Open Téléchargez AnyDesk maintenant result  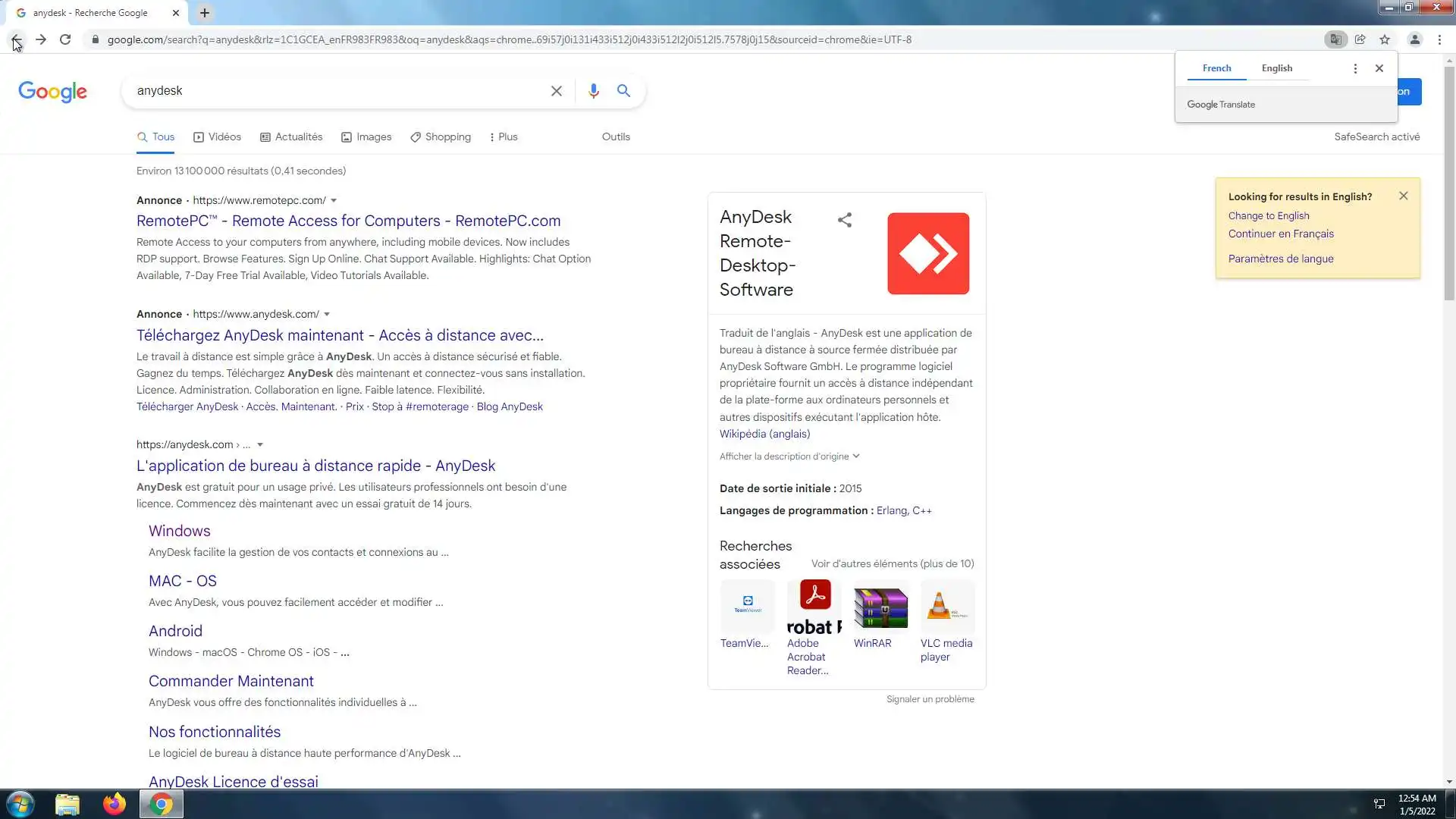point(340,335)
